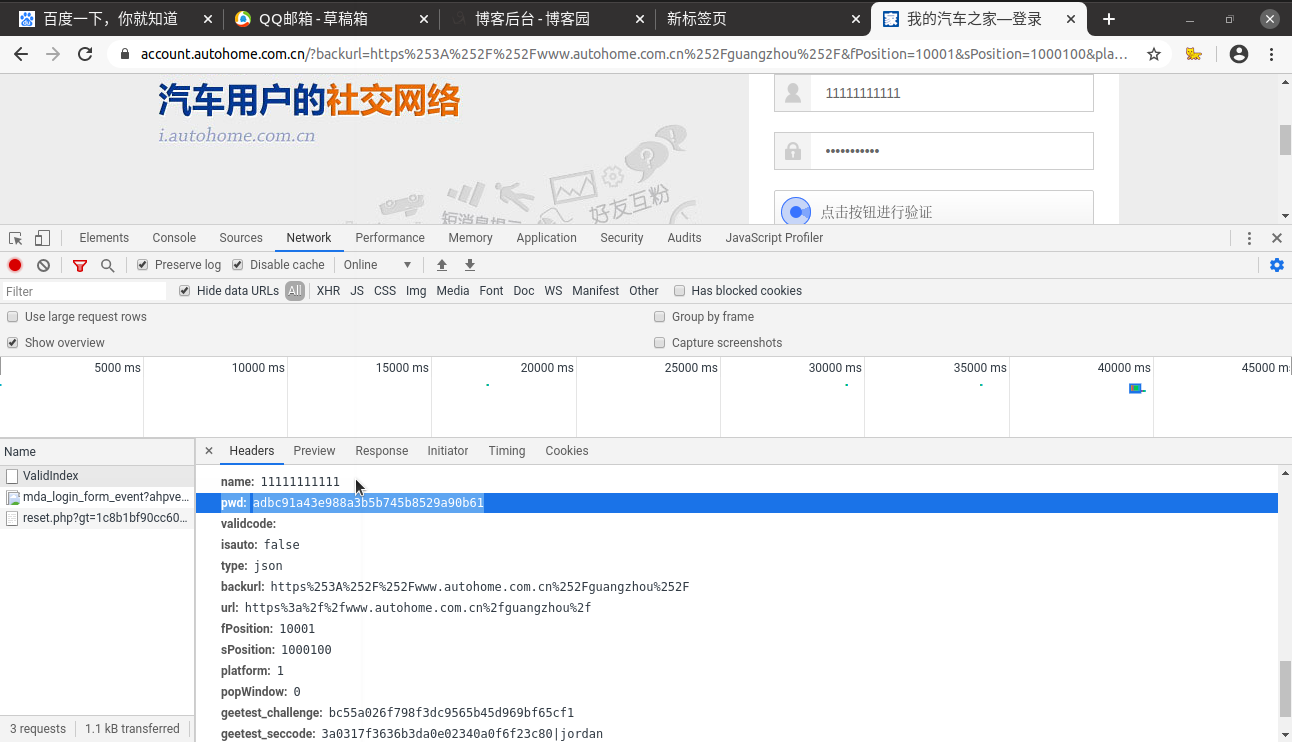The image size is (1292, 742).
Task: Filter requests by Img type
Action: coord(416,291)
